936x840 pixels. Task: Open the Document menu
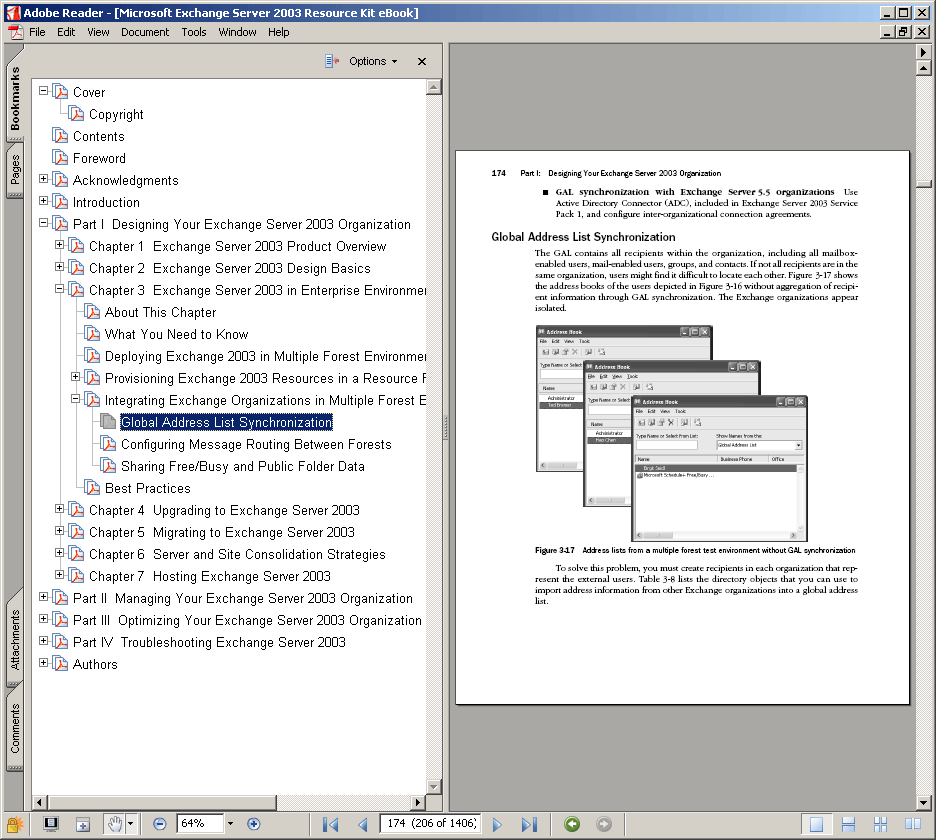click(x=145, y=32)
